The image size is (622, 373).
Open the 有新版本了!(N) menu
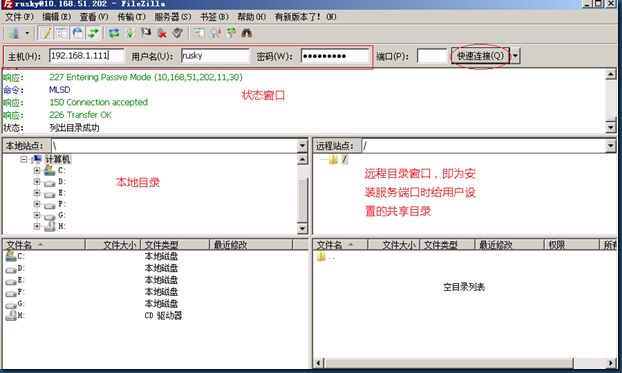coord(305,17)
